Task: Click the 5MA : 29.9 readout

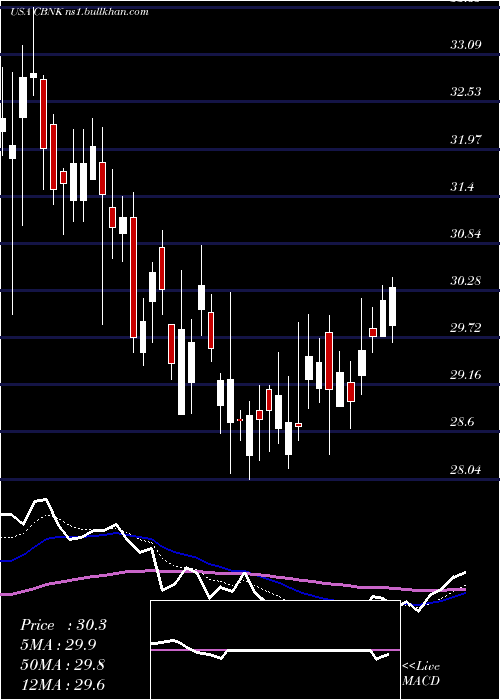Action: pyautogui.click(x=58, y=645)
